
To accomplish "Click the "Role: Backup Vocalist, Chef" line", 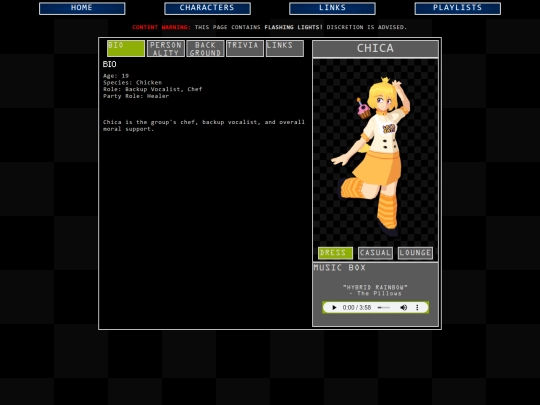I will 153,89.
